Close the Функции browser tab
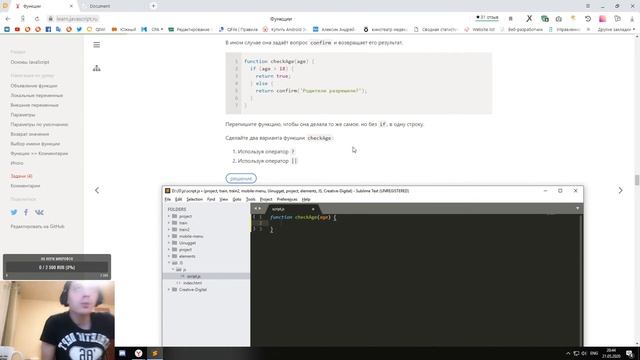 (x=71, y=6)
